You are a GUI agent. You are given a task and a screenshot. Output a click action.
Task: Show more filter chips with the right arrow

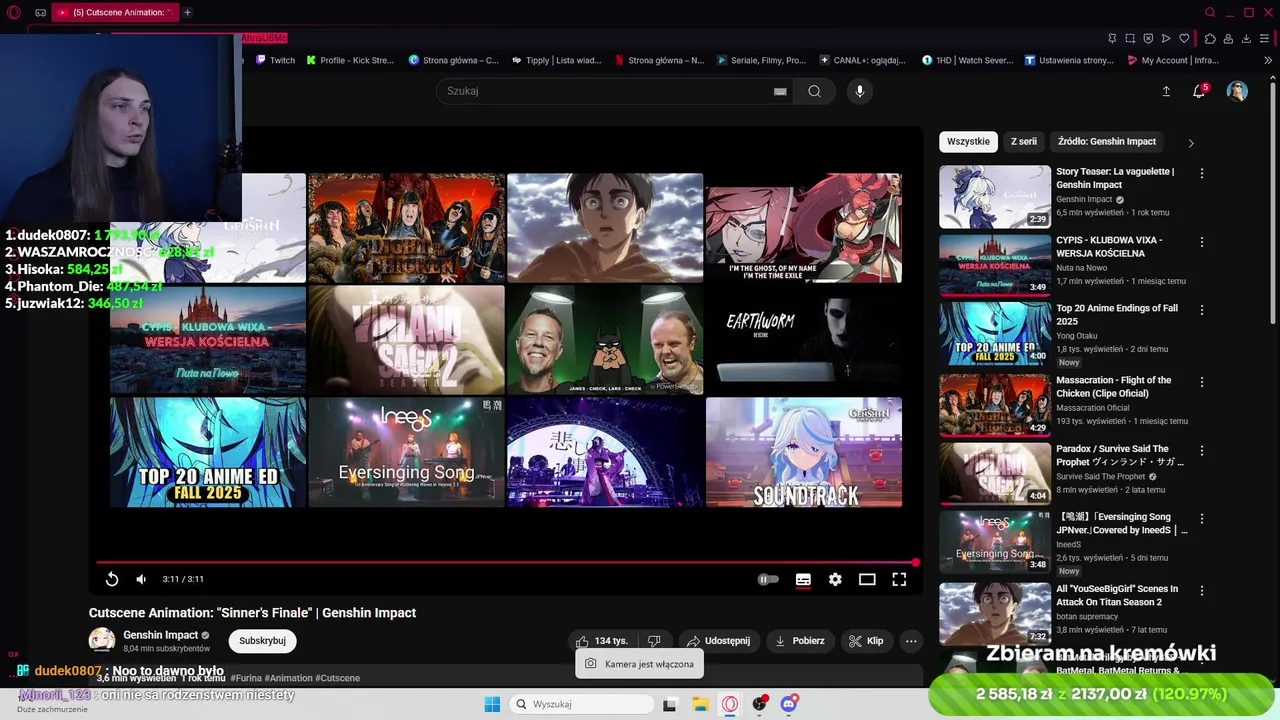[x=1191, y=143]
